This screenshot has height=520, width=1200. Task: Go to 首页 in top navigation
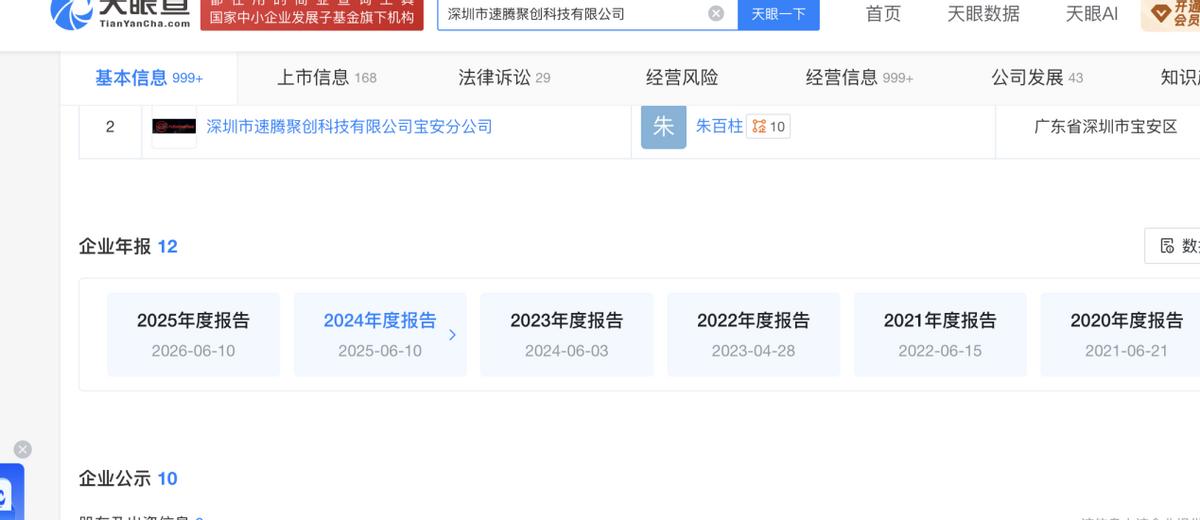(x=883, y=13)
